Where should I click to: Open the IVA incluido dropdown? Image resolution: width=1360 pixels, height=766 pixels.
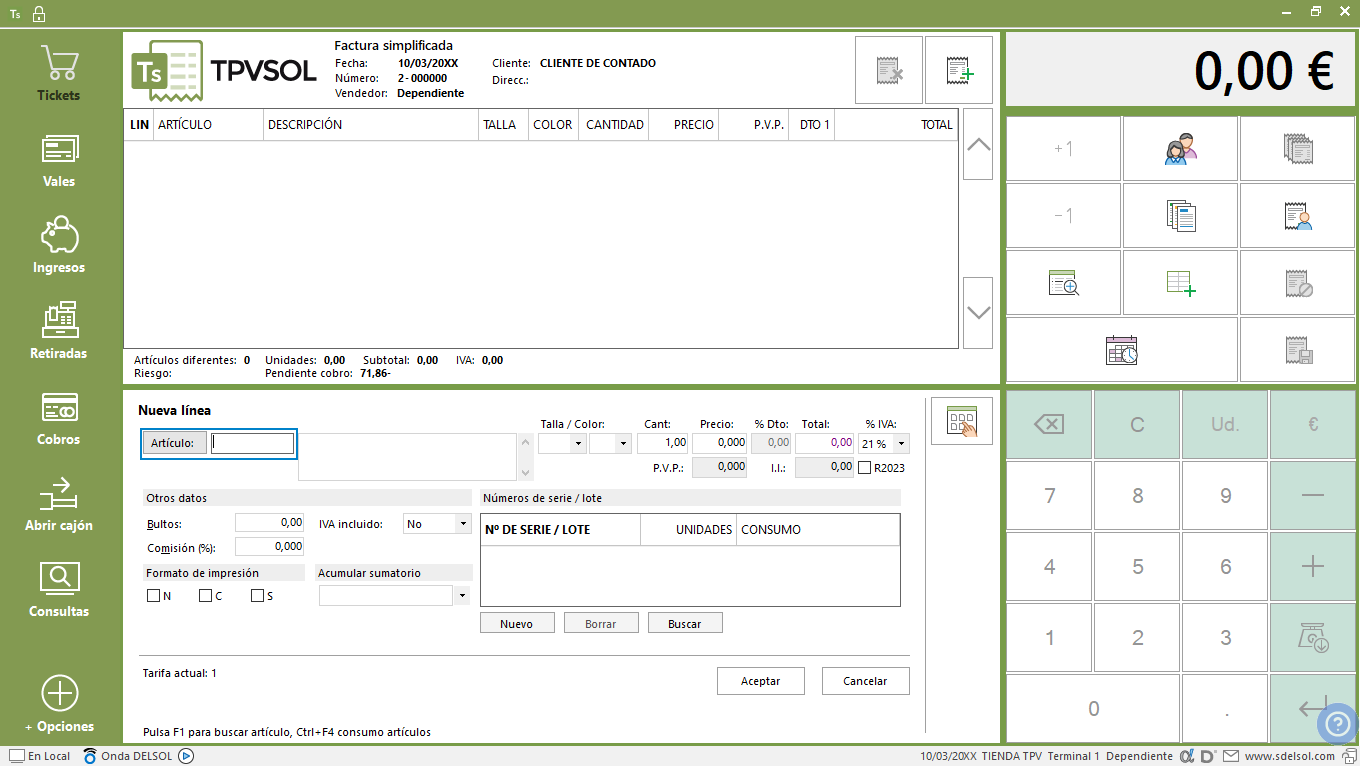(462, 523)
